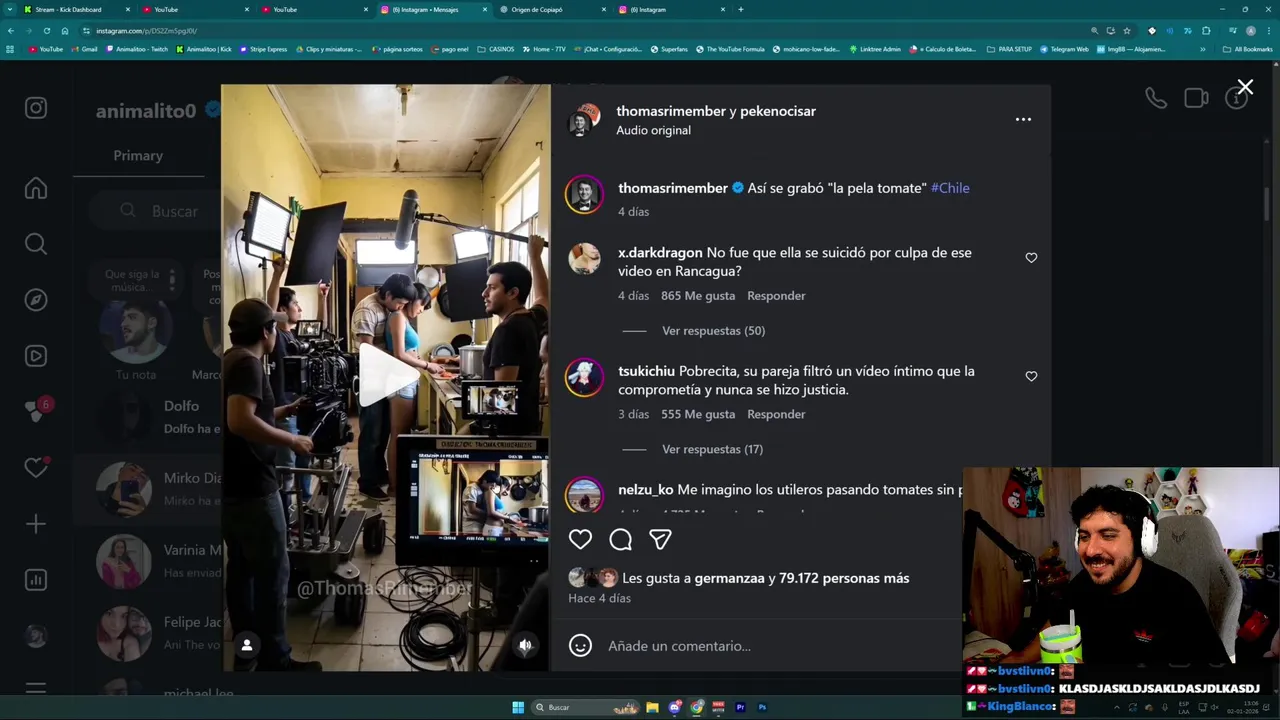The width and height of the screenshot is (1280, 720).
Task: Open Photoshop from the taskbar
Action: click(x=762, y=707)
